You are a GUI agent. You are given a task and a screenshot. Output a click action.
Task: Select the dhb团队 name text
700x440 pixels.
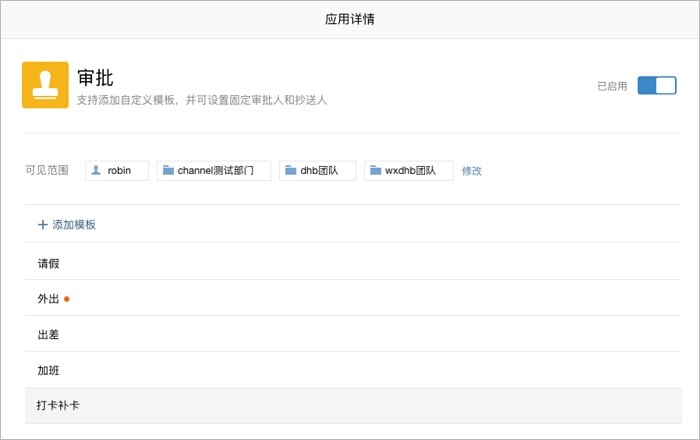(x=319, y=170)
